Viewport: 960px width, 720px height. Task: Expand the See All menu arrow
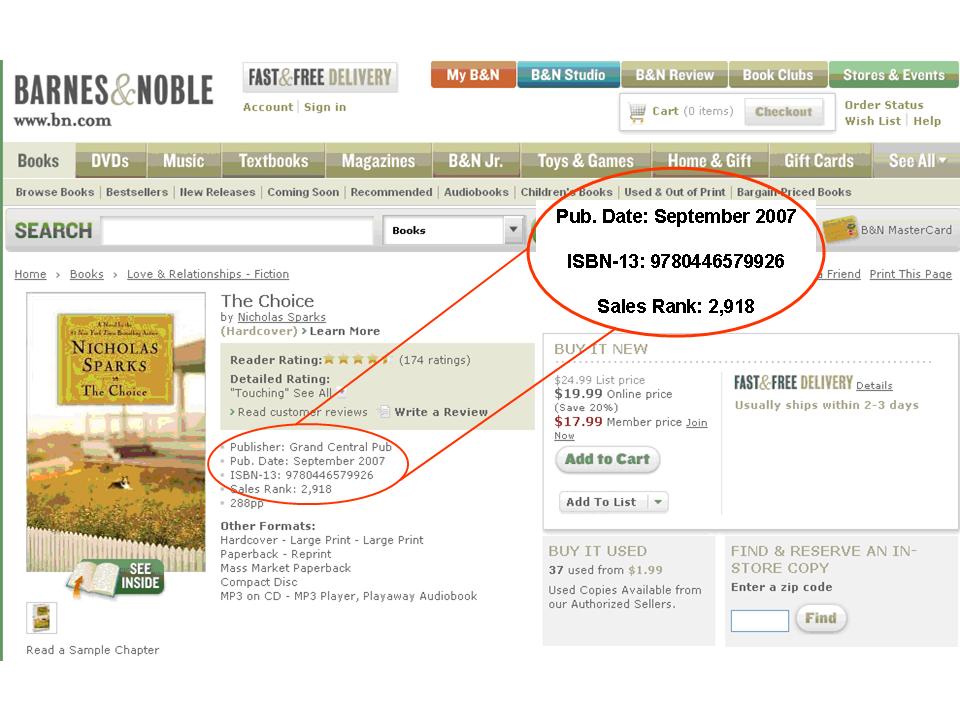coord(942,160)
